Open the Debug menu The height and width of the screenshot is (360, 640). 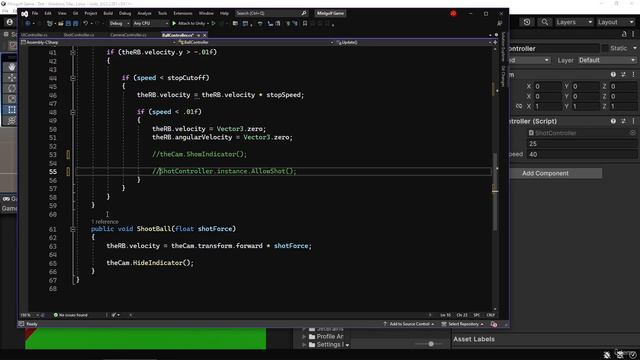click(125, 13)
